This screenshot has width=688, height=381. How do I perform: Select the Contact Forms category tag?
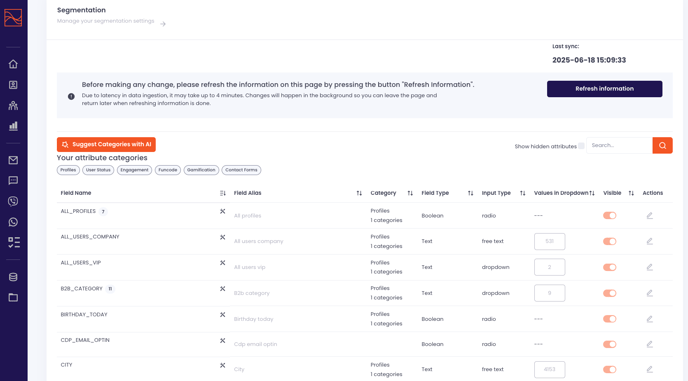coord(241,170)
